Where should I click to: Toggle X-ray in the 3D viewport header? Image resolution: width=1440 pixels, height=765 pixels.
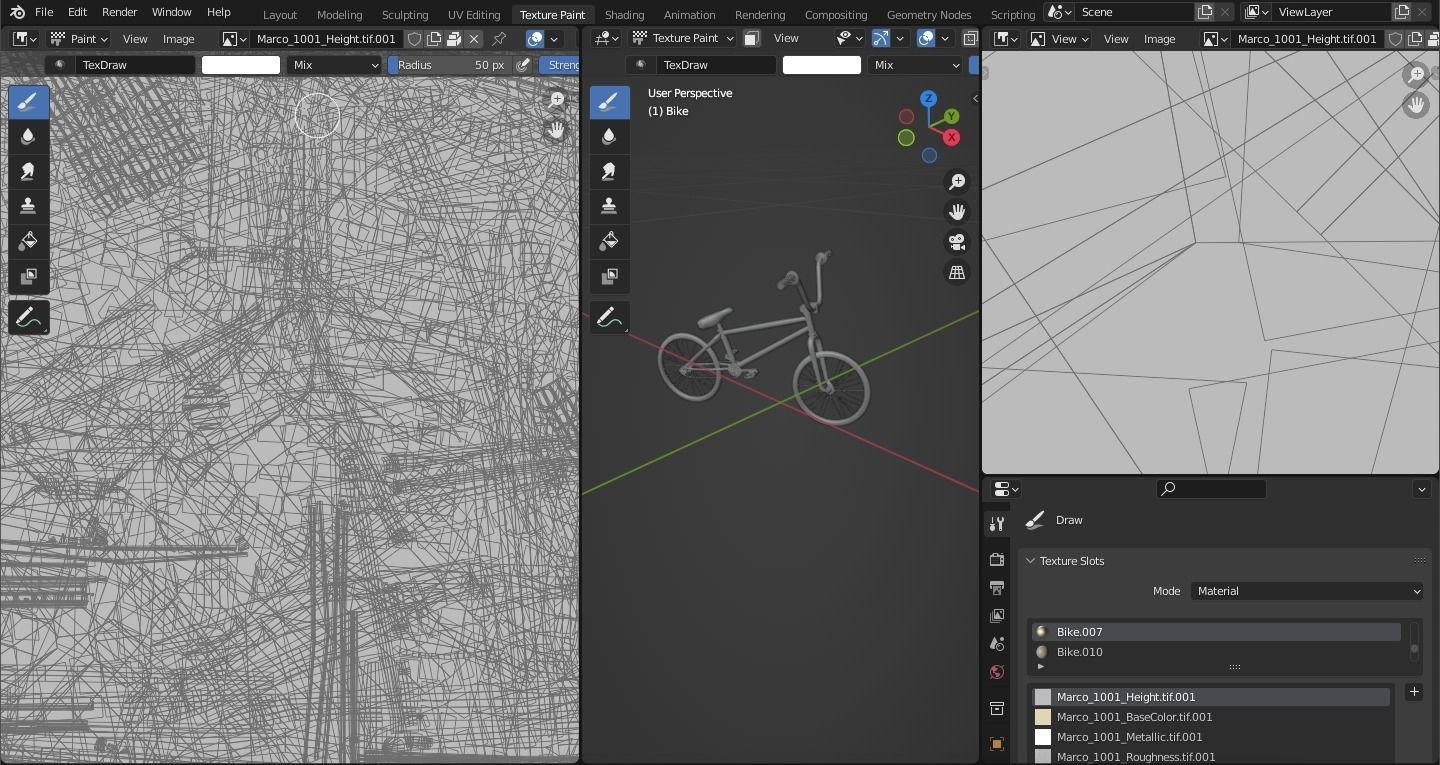tap(970, 39)
